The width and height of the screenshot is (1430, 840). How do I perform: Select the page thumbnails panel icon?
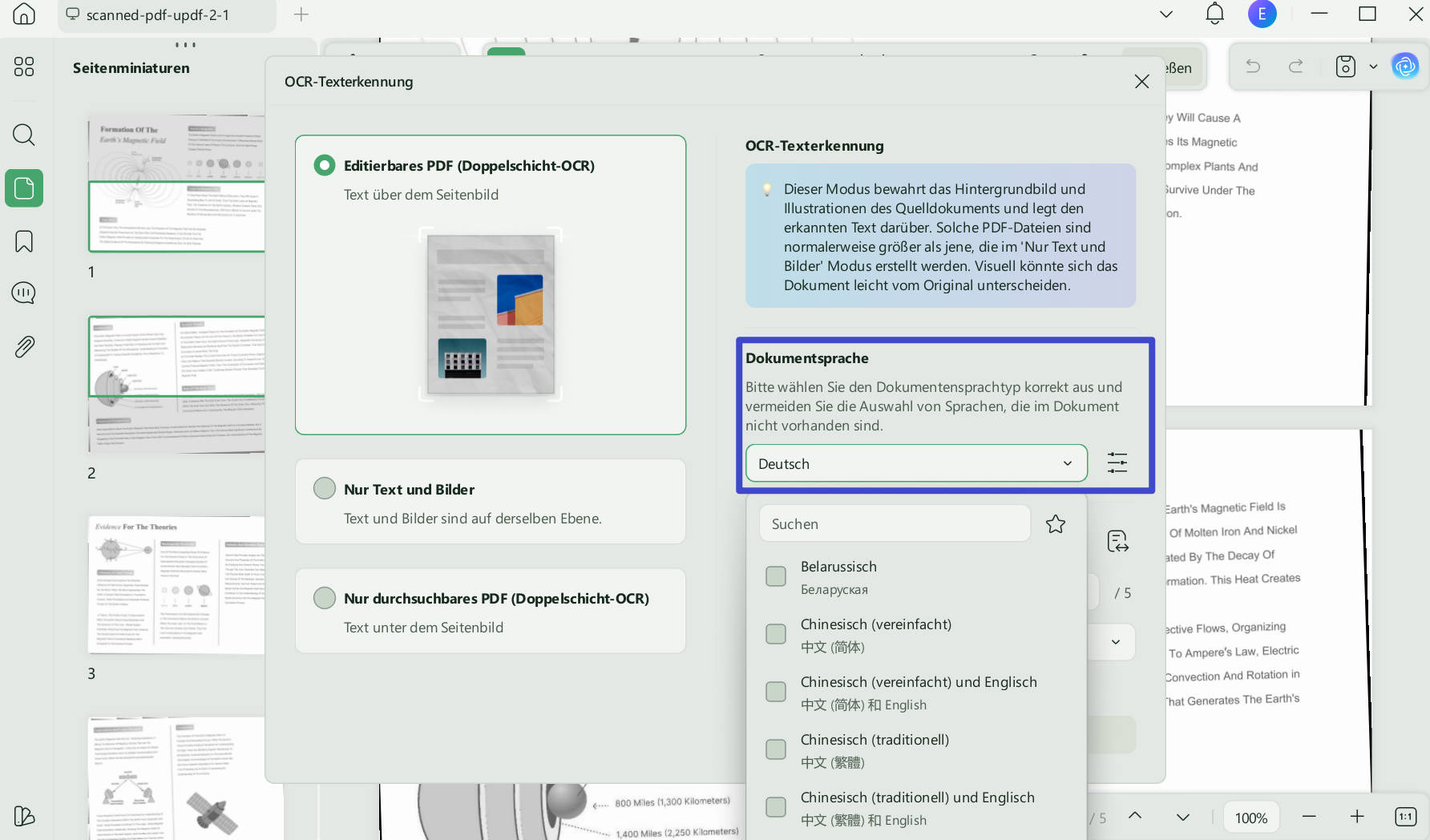tap(24, 188)
